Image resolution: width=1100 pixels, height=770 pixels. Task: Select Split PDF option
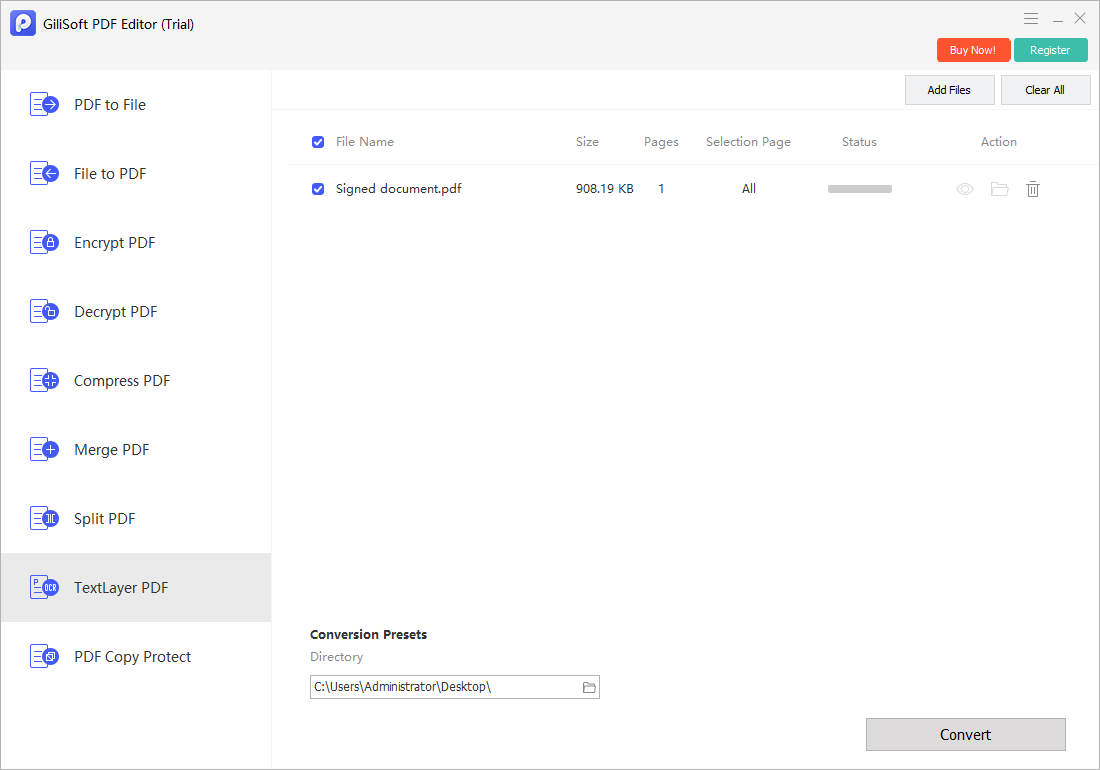[x=136, y=518]
